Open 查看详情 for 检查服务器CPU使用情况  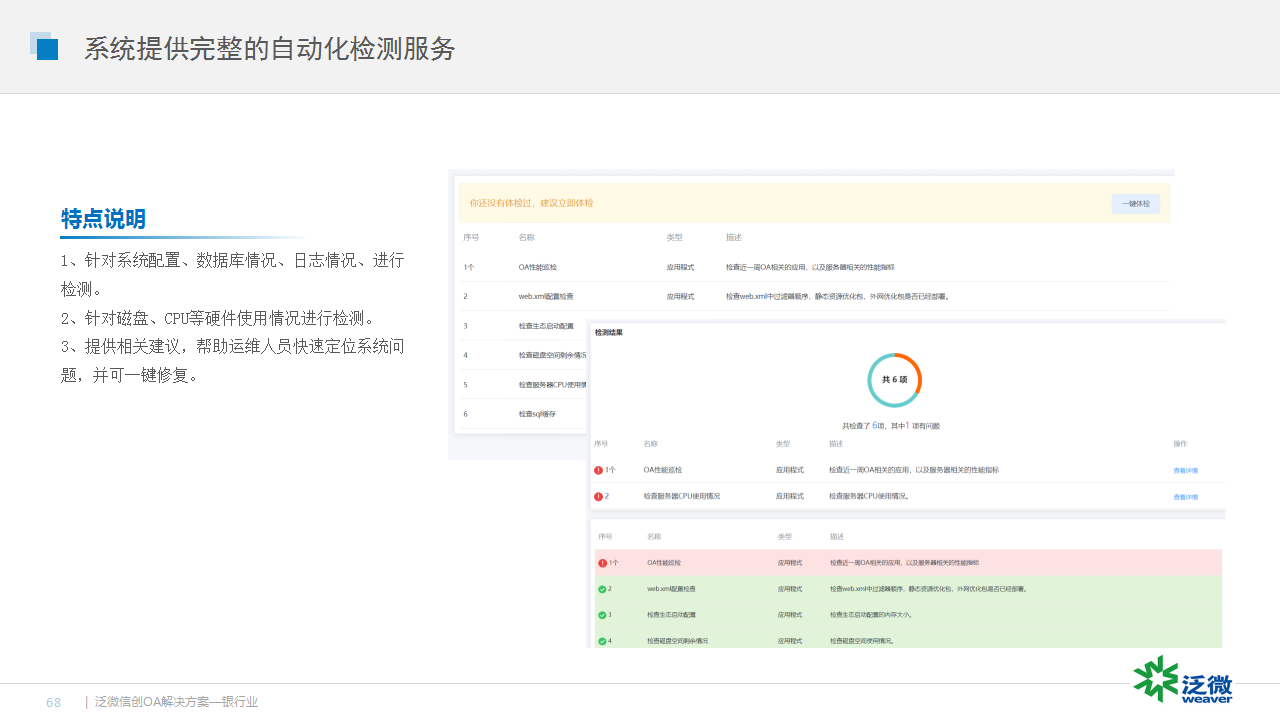tap(1185, 497)
